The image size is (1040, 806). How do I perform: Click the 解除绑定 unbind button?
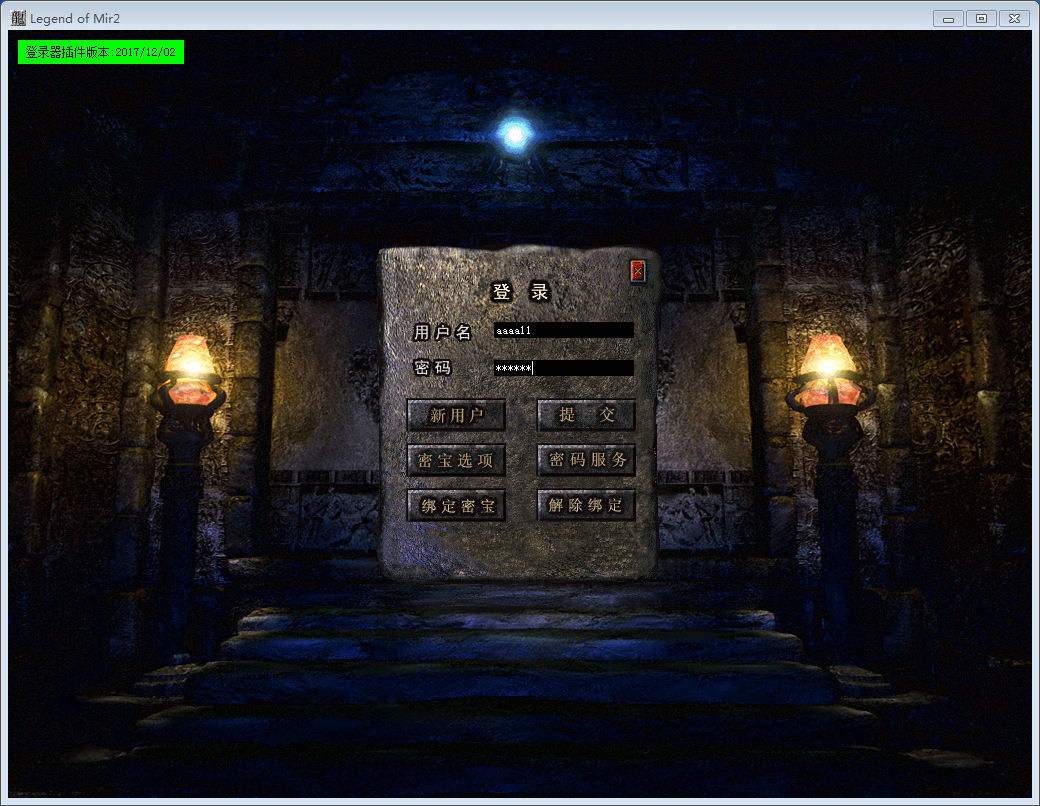tap(586, 505)
